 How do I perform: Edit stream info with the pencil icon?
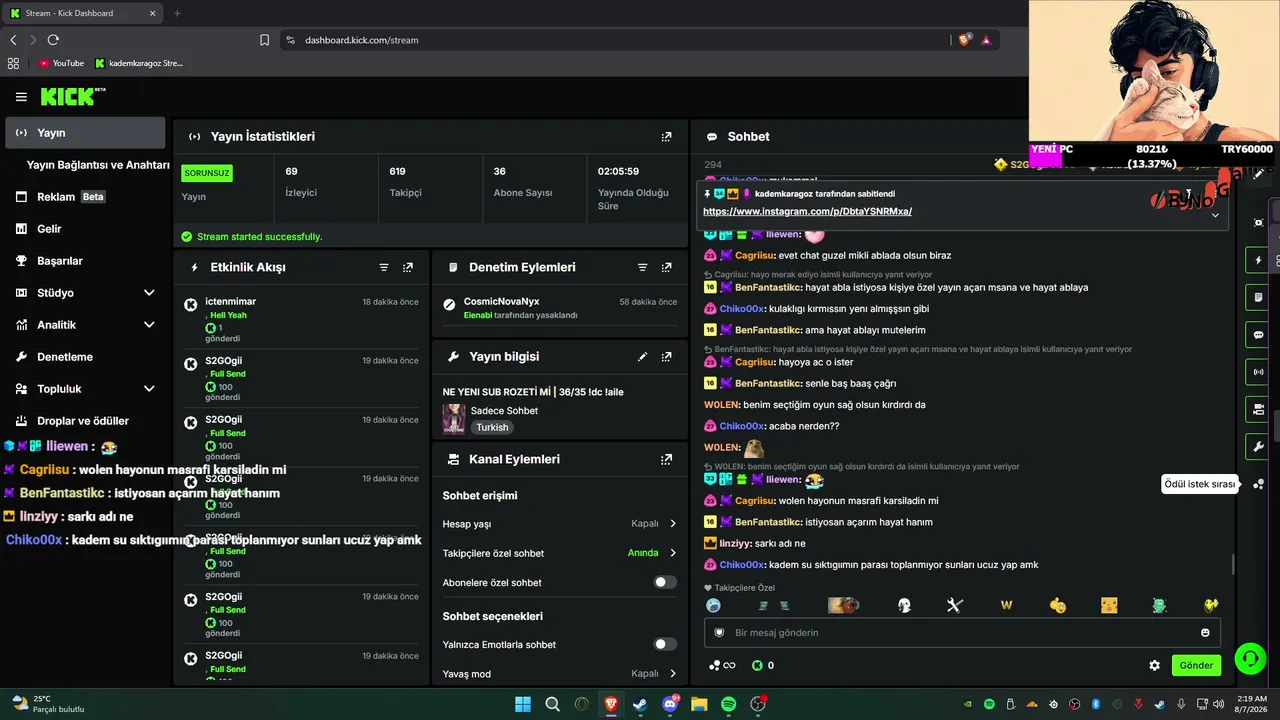[x=643, y=357]
